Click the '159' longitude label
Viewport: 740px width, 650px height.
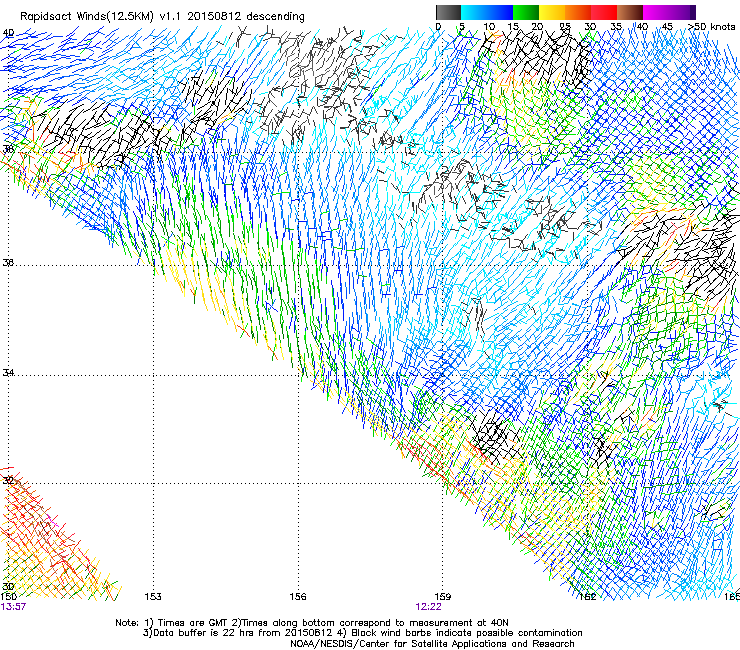(x=443, y=597)
